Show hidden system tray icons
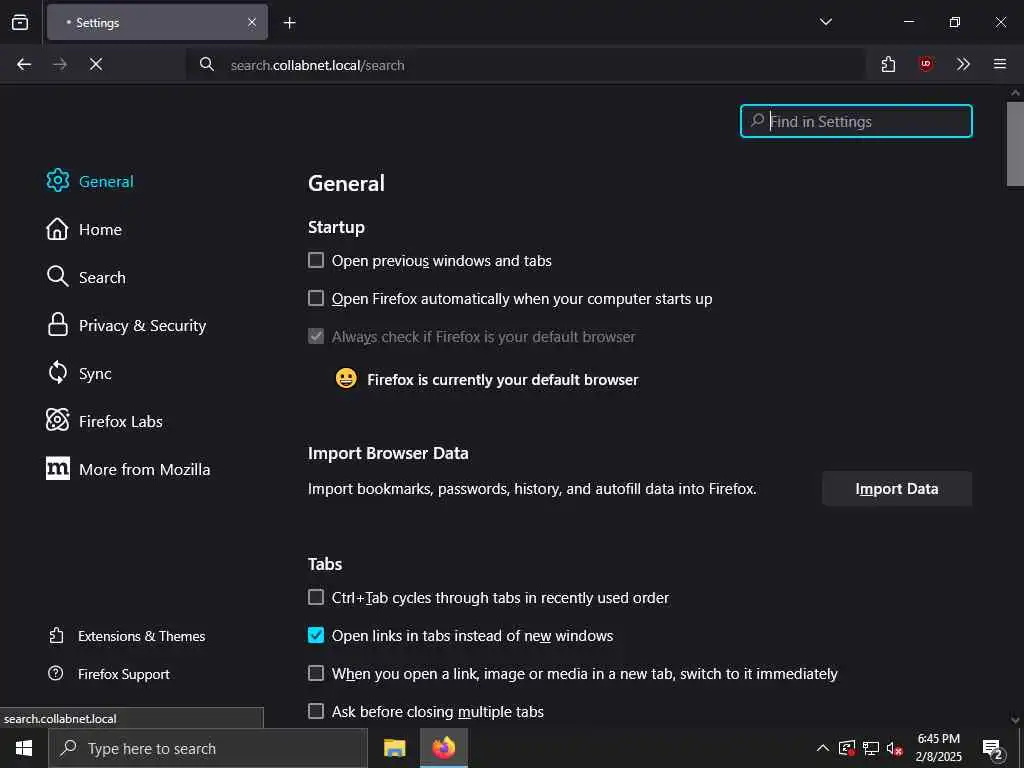The height and width of the screenshot is (768, 1024). click(823, 748)
